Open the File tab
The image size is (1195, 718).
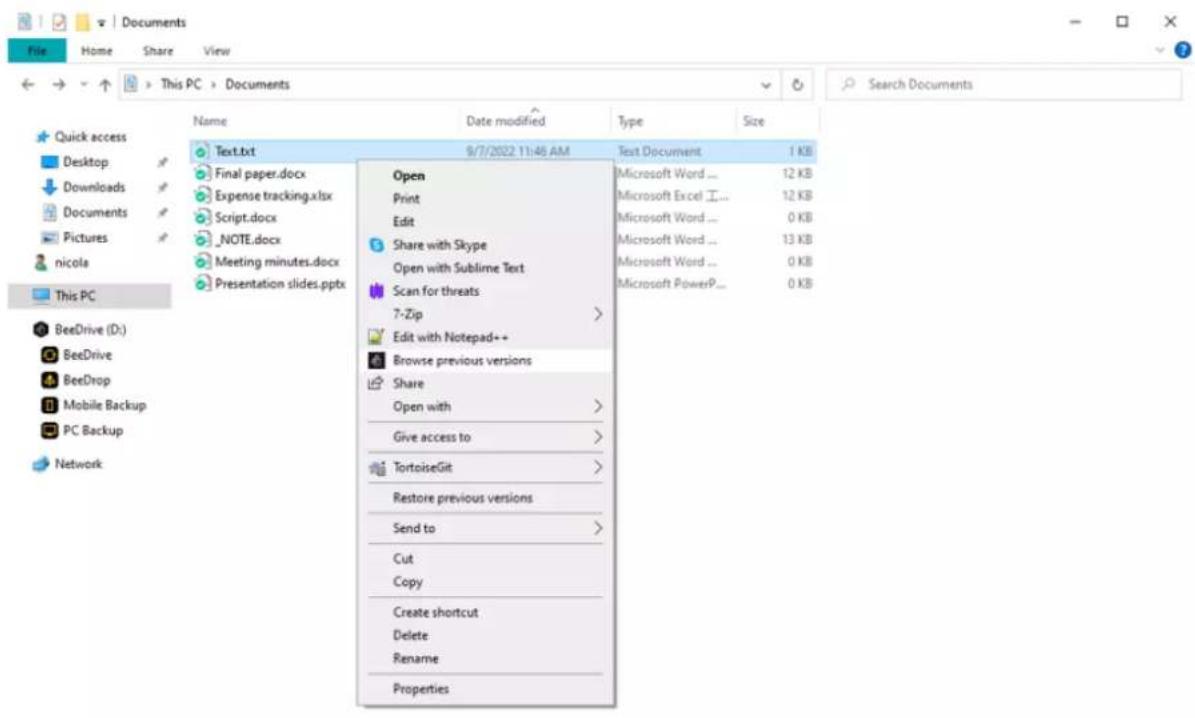click(37, 50)
